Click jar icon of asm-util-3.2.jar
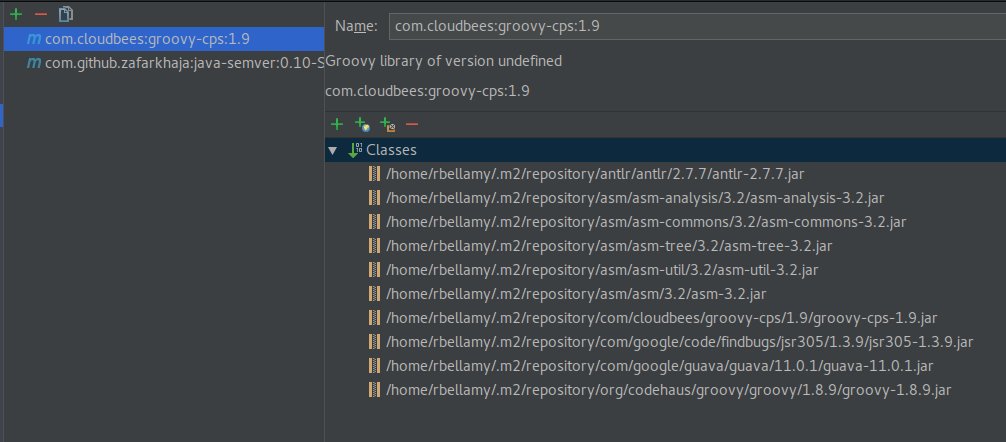The image size is (1006, 442). [x=375, y=270]
